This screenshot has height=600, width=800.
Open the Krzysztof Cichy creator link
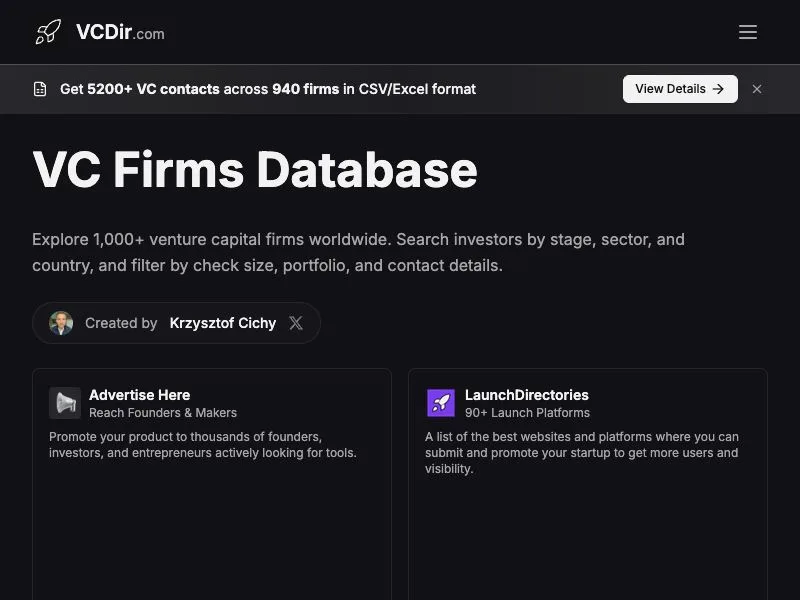point(222,323)
